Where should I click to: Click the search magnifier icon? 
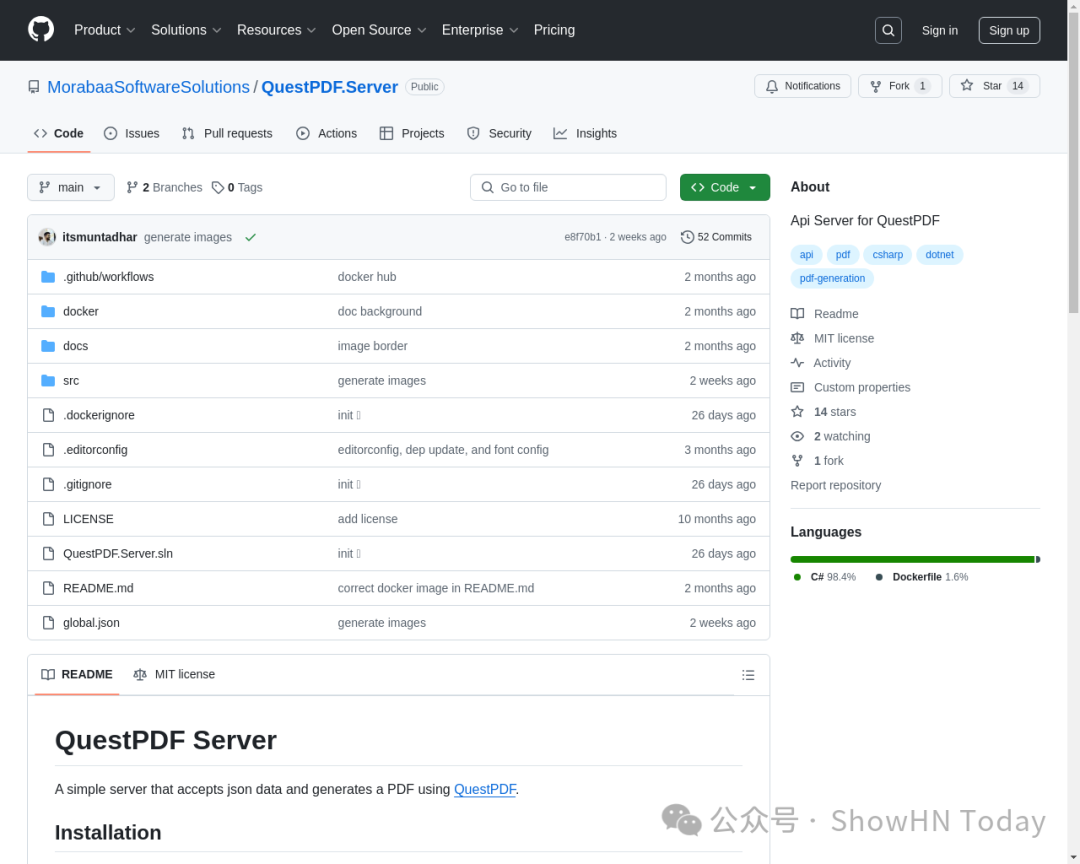pyautogui.click(x=888, y=30)
